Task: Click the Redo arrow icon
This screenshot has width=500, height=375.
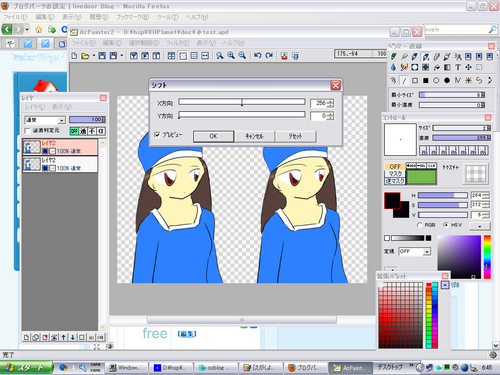Action: pos(269,56)
